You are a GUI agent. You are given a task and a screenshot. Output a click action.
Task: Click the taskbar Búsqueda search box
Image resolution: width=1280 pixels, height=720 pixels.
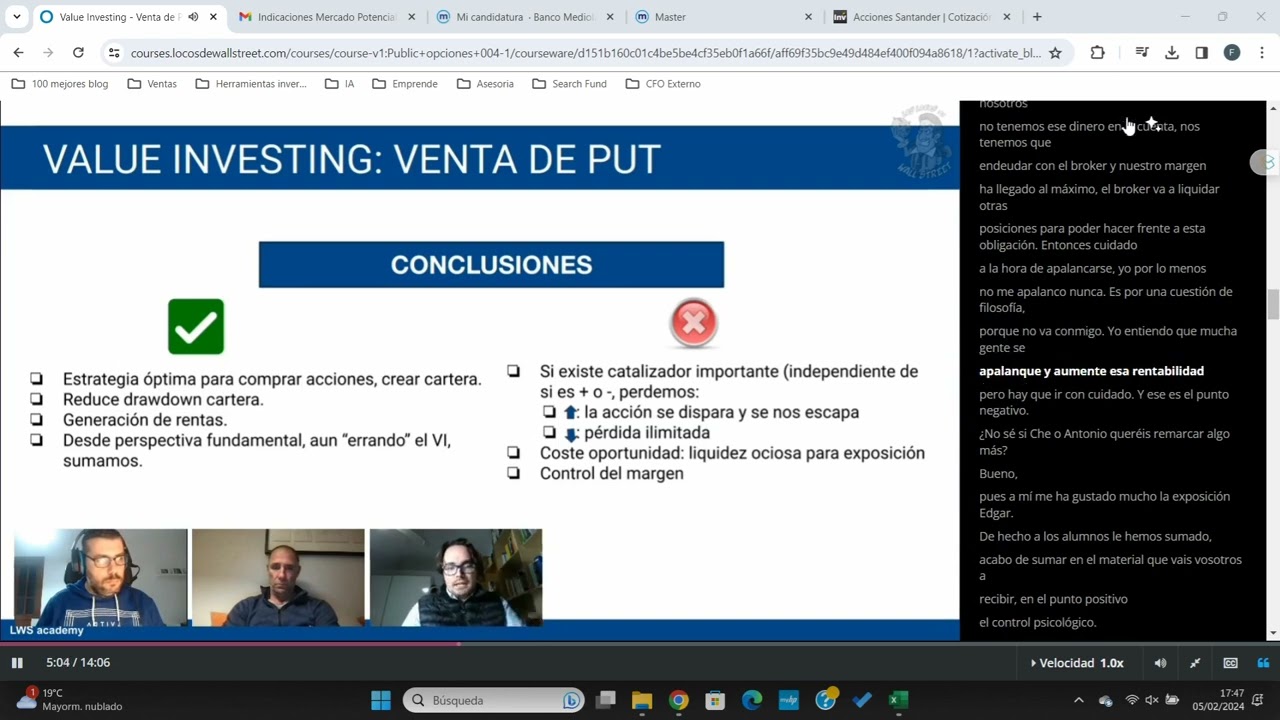494,700
